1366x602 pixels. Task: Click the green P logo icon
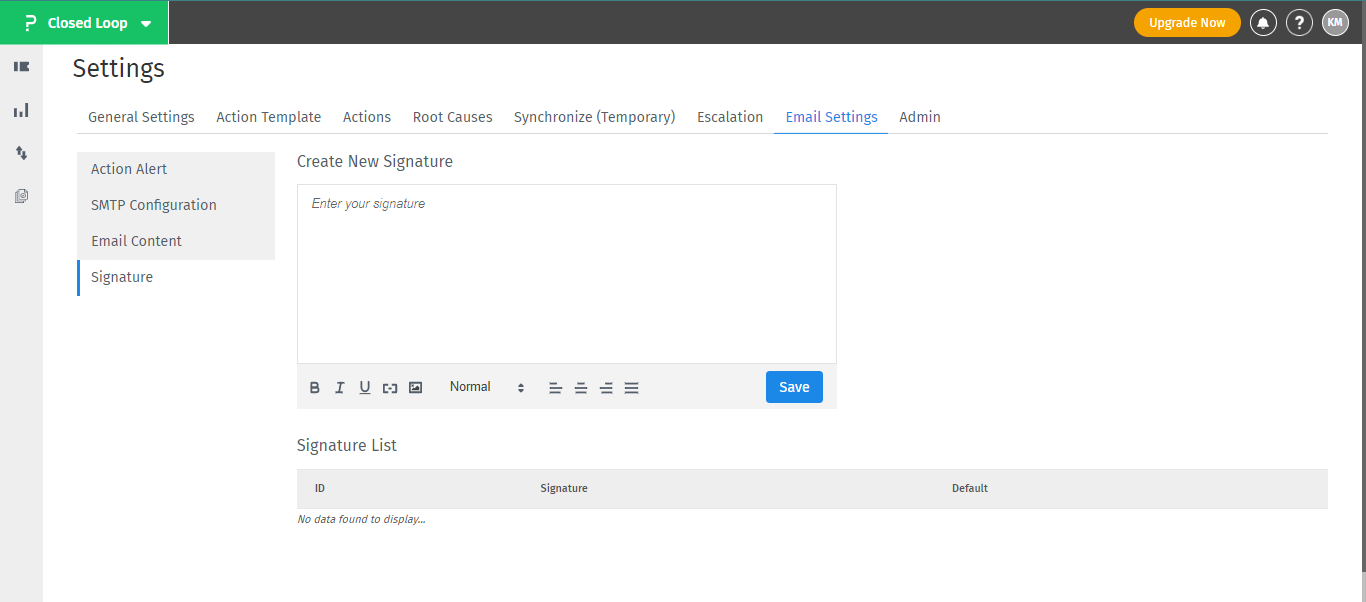30,23
